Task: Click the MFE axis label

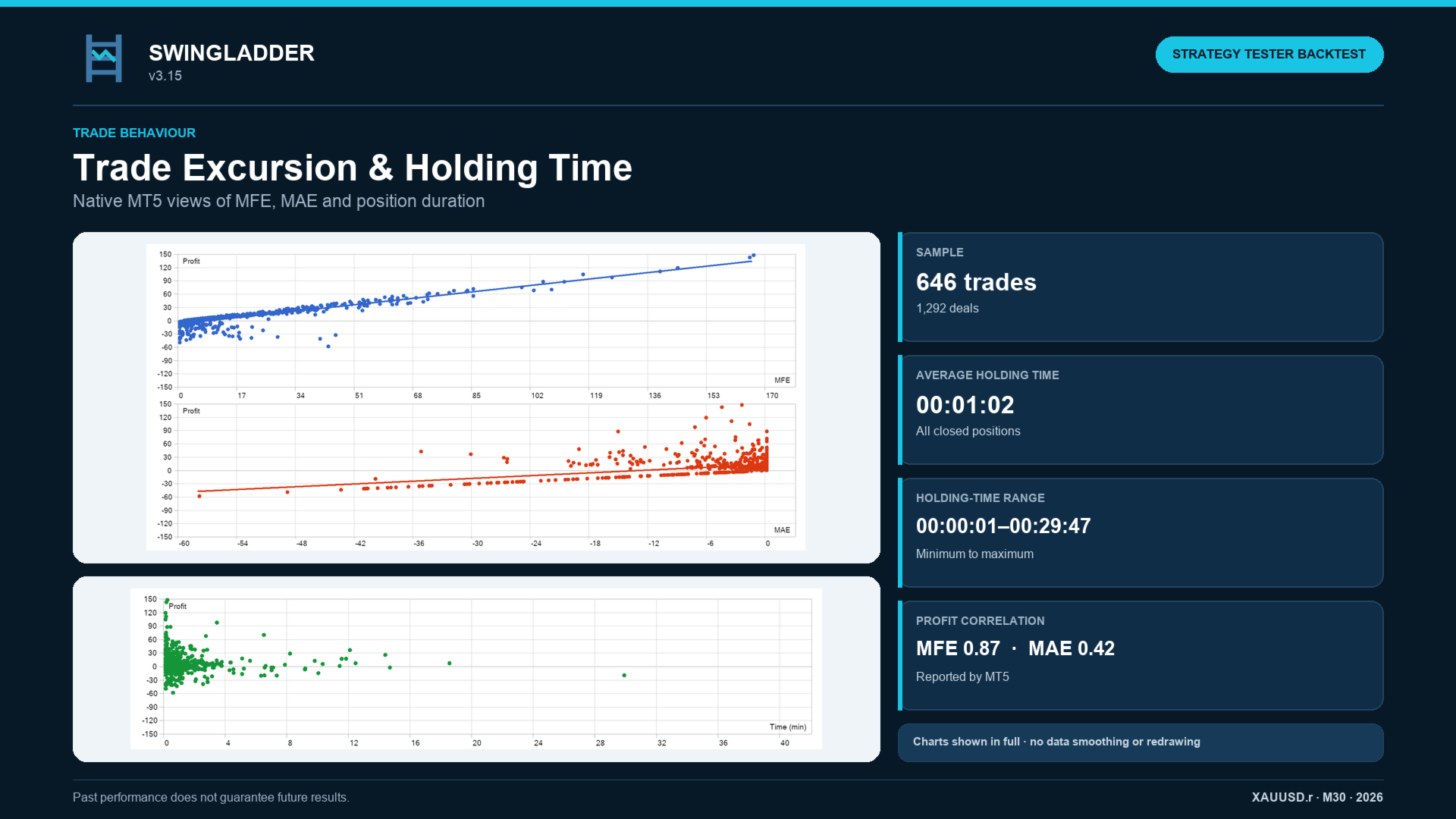Action: coord(782,380)
